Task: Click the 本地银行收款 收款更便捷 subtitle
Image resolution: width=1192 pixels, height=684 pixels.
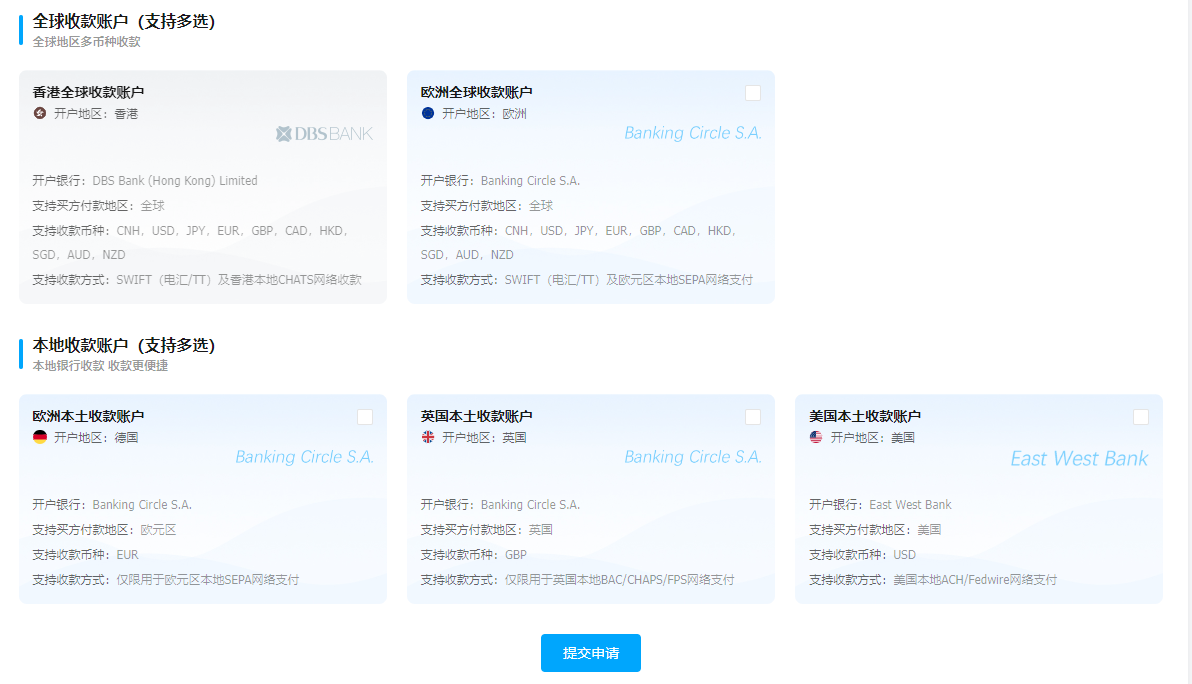Action: (100, 366)
